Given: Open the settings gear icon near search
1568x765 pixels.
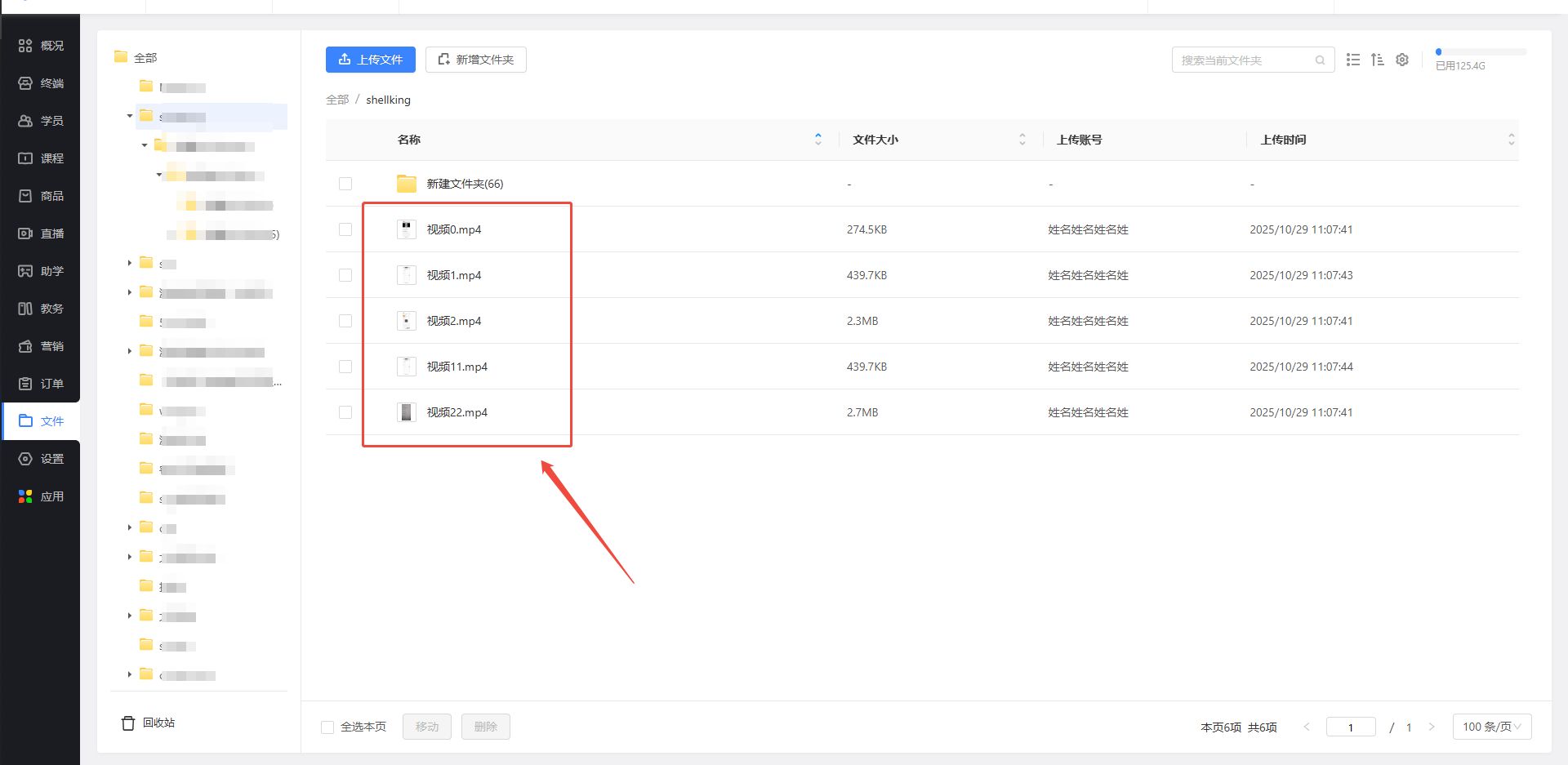Looking at the screenshot, I should [1402, 60].
